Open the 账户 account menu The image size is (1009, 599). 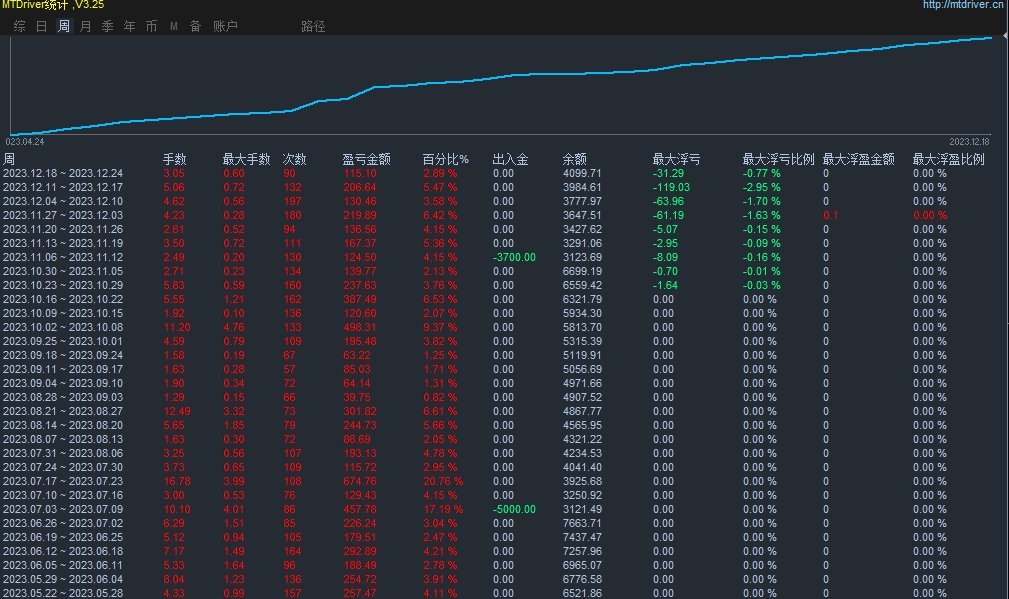[224, 27]
